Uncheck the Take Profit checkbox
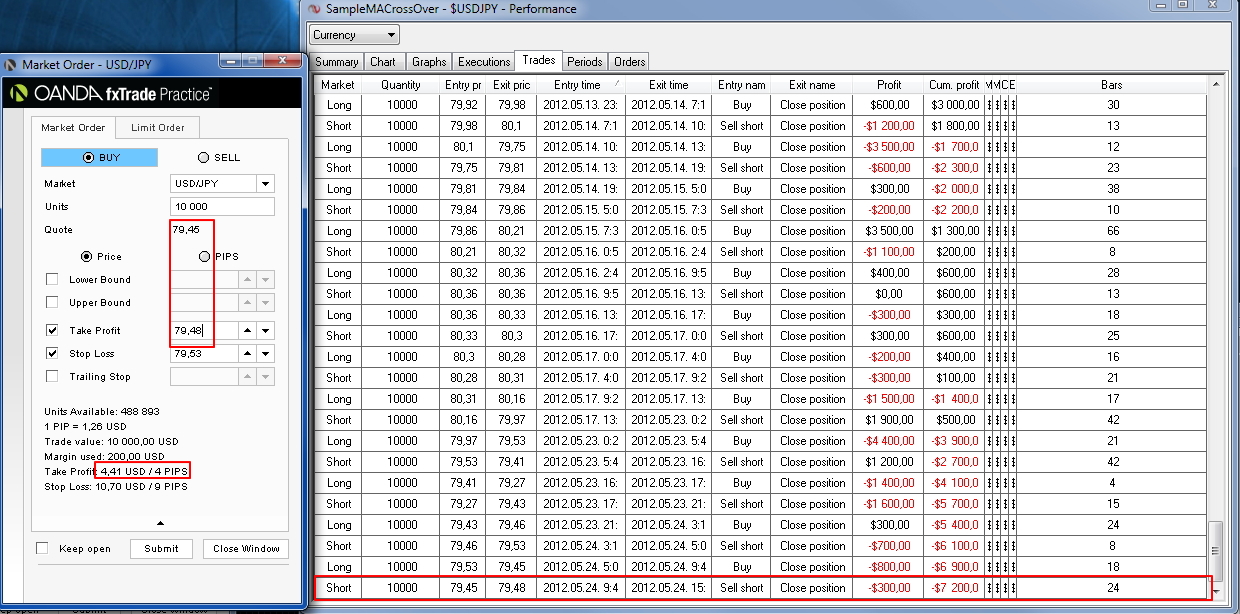This screenshot has width=1240, height=614. (x=52, y=330)
